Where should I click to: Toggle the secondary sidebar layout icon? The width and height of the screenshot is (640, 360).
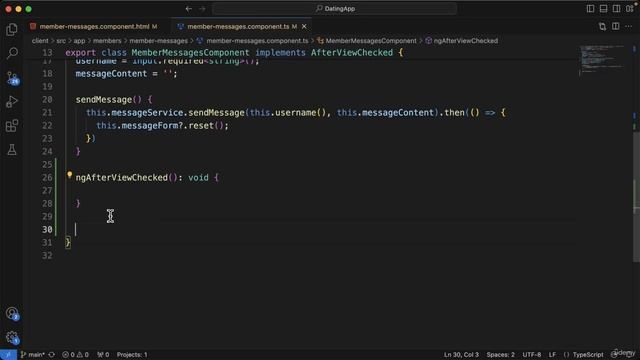point(616,9)
